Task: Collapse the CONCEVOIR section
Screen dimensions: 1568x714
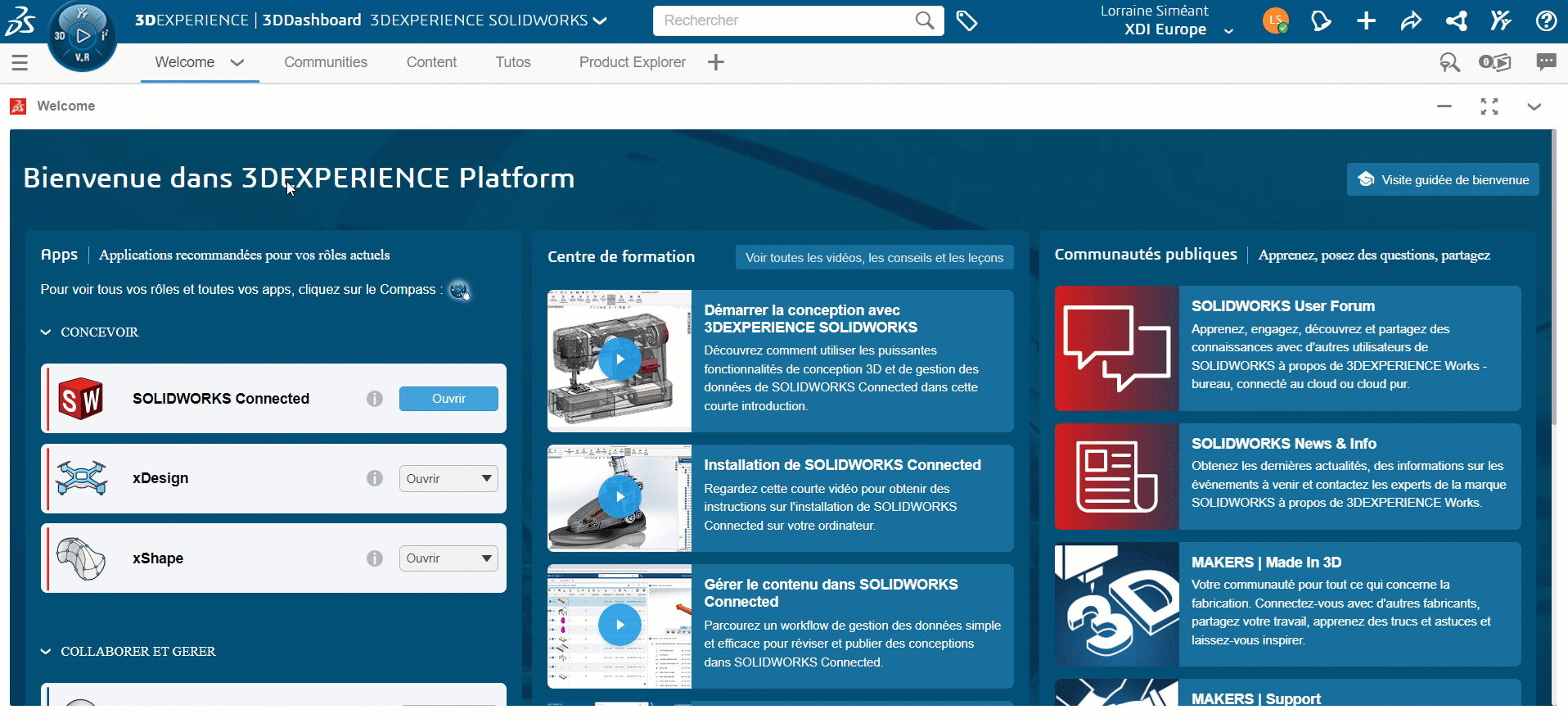Action: pyautogui.click(x=46, y=332)
